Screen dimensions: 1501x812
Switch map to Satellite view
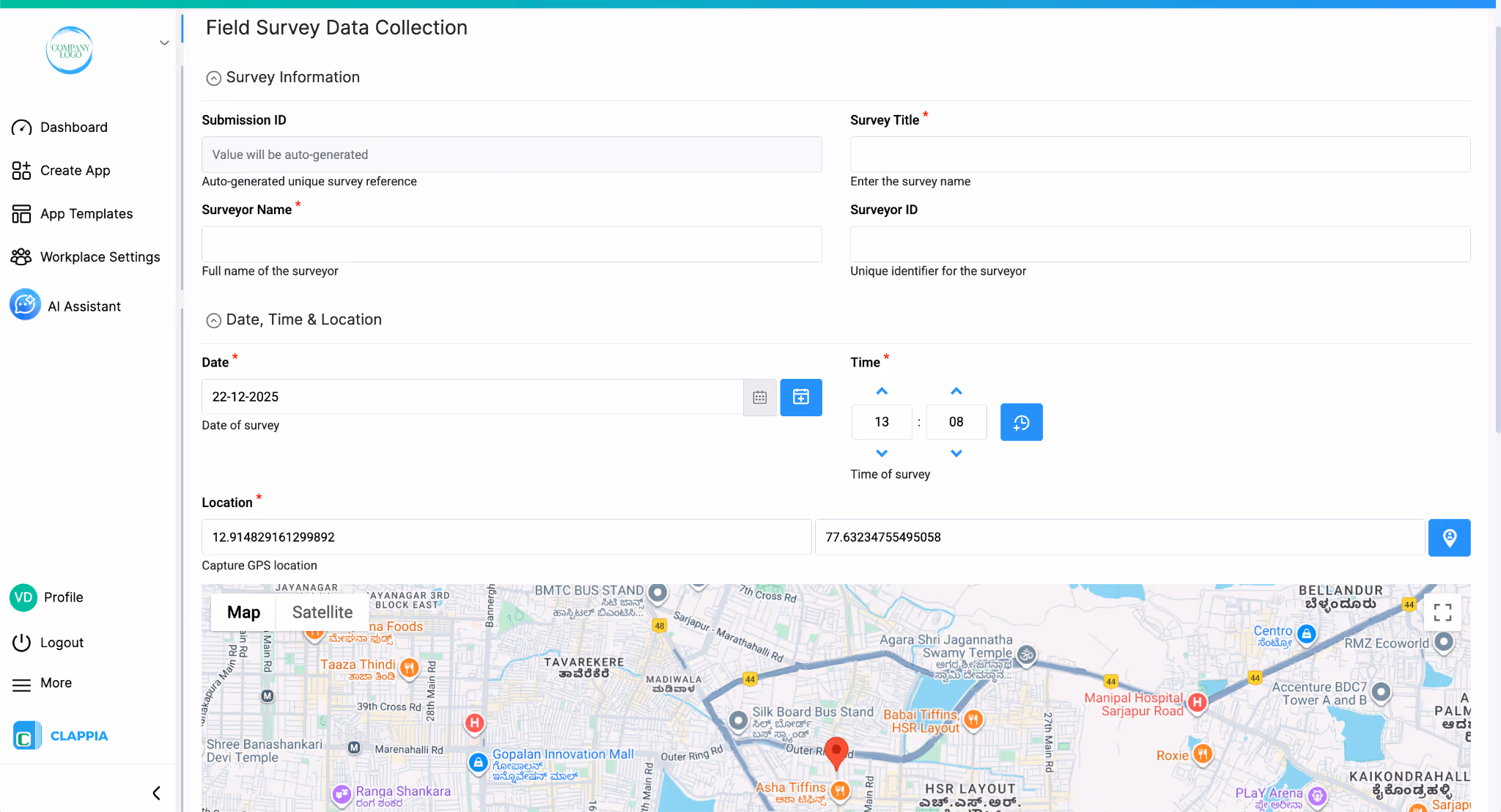[x=322, y=613]
